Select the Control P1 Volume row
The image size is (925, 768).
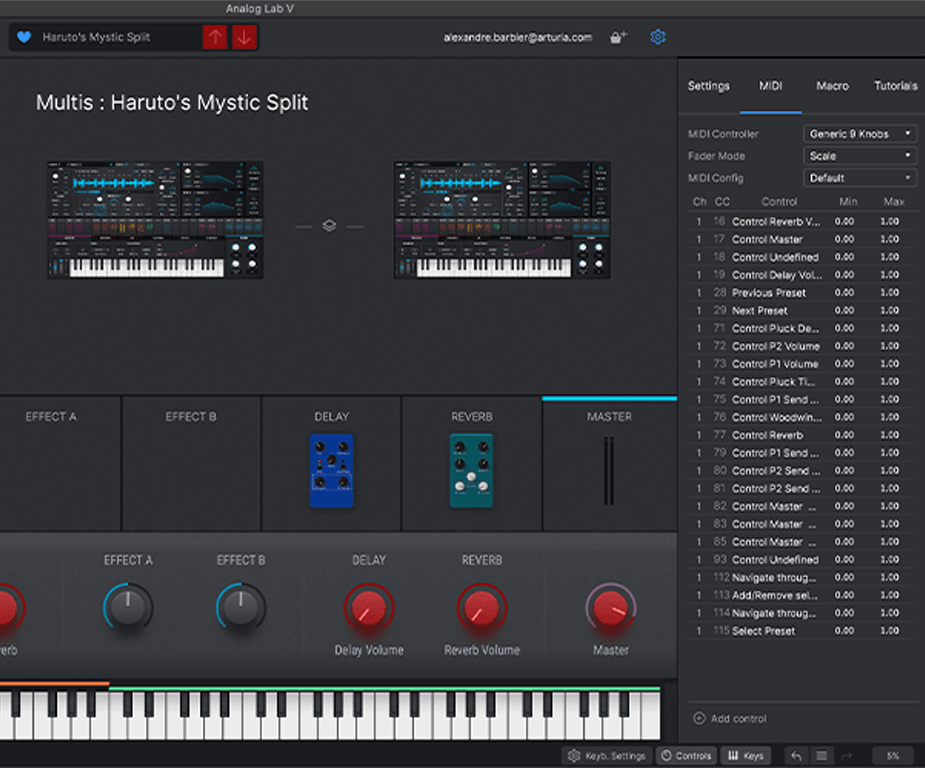[x=802, y=364]
